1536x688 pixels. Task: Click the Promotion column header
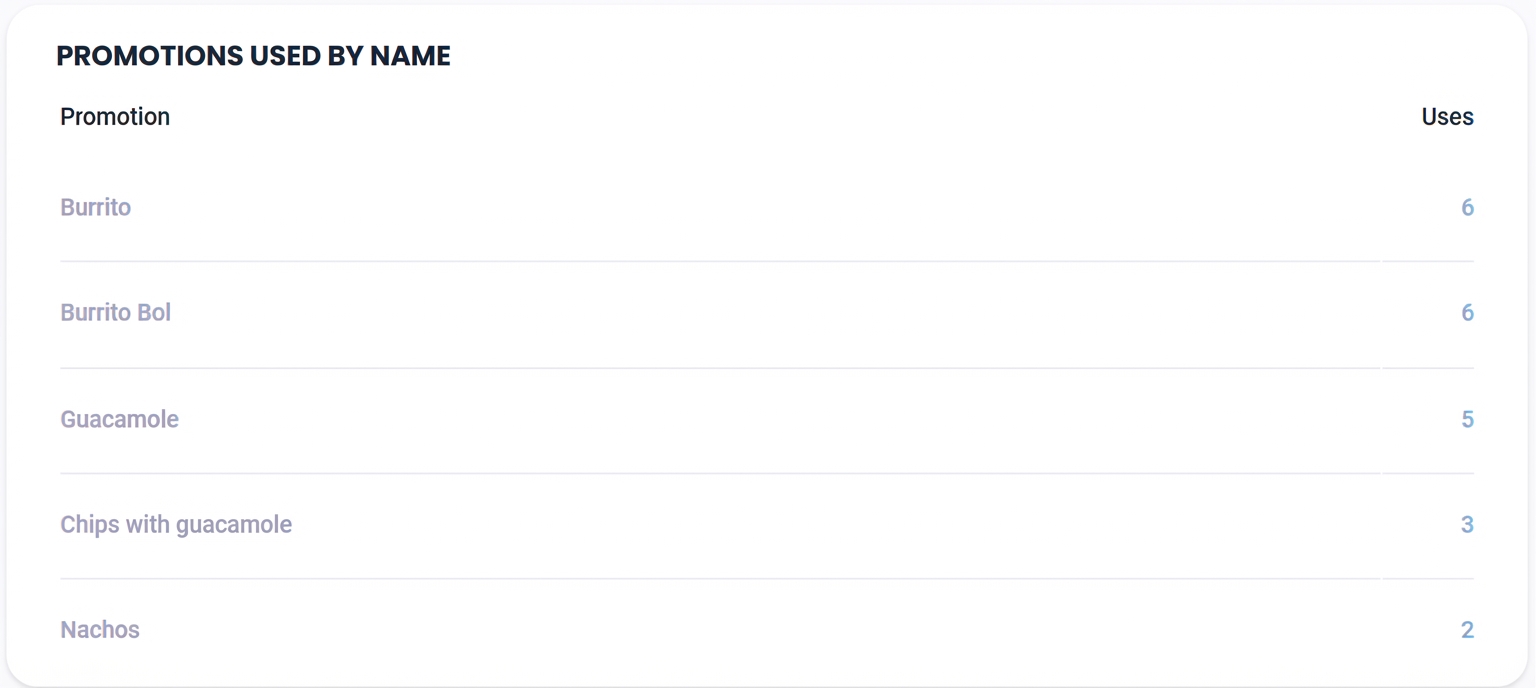[x=115, y=117]
